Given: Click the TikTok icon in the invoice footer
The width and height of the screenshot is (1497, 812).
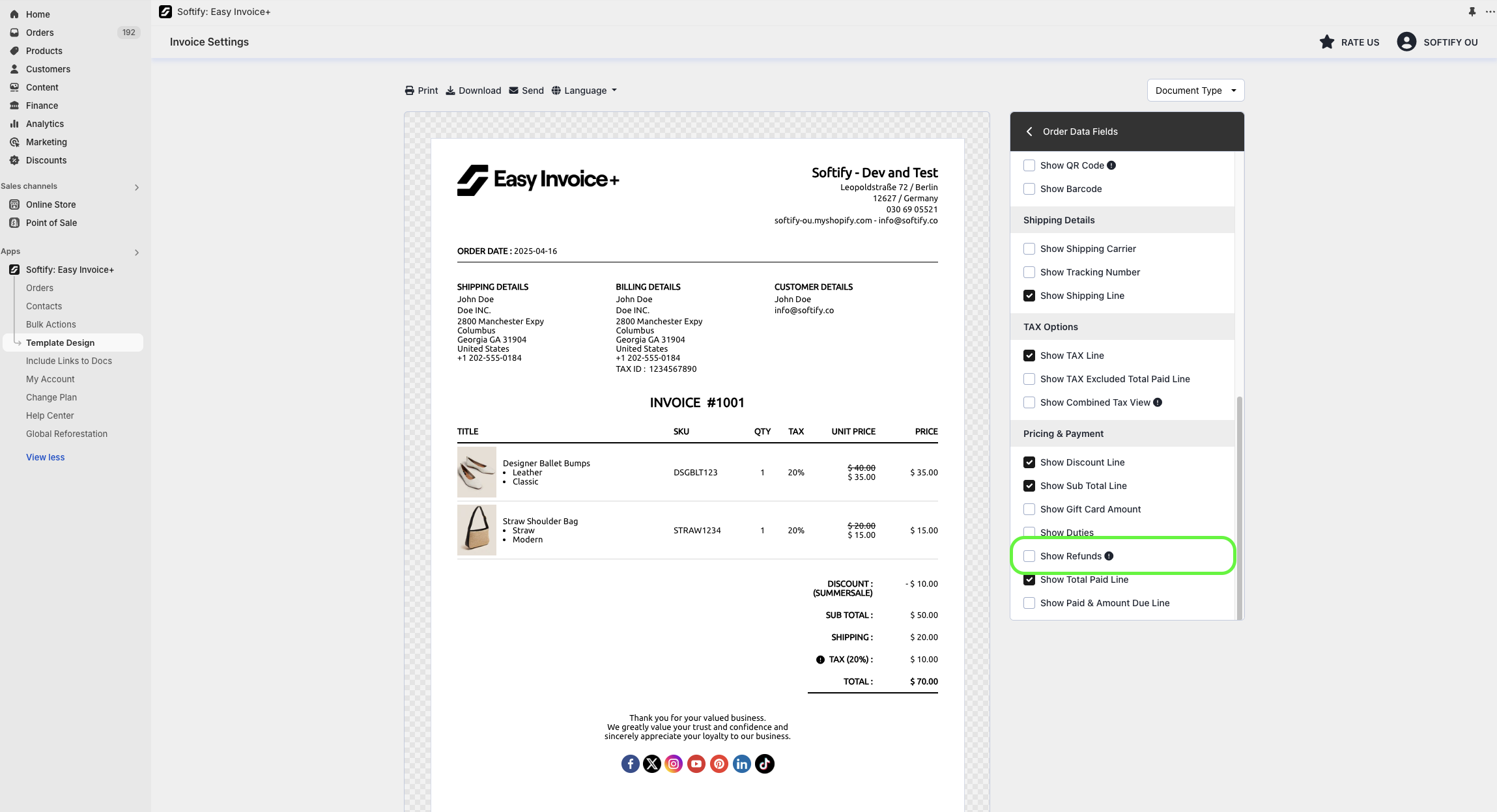Looking at the screenshot, I should [764, 764].
